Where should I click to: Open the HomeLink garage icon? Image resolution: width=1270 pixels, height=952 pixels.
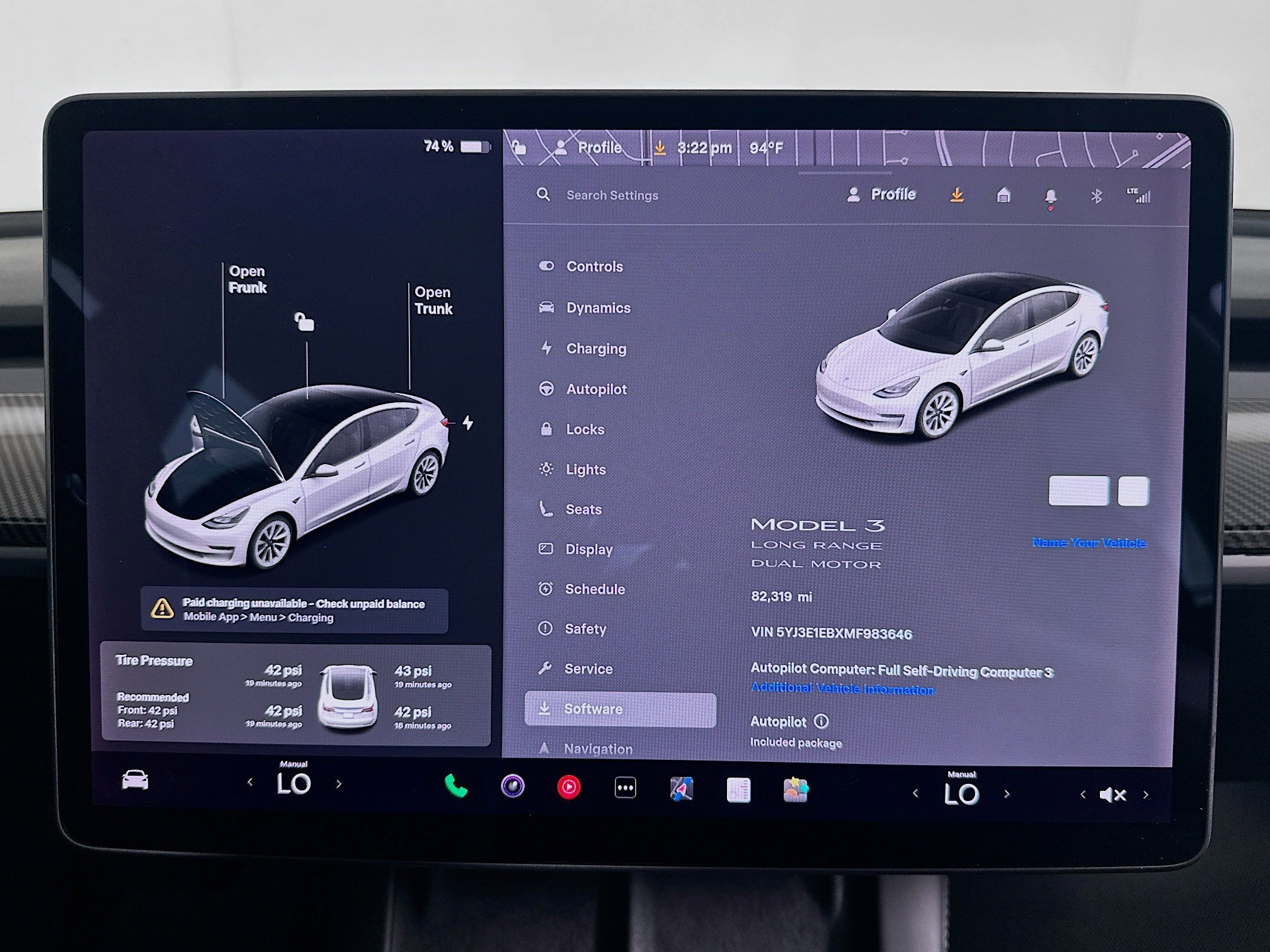click(1004, 196)
